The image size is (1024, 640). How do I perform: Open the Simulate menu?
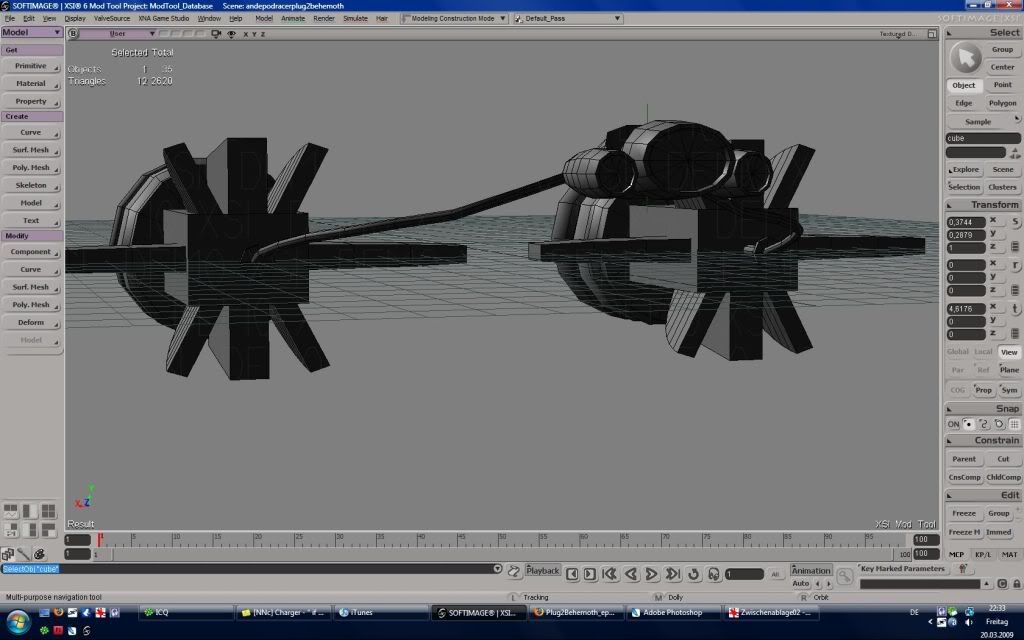(x=355, y=18)
